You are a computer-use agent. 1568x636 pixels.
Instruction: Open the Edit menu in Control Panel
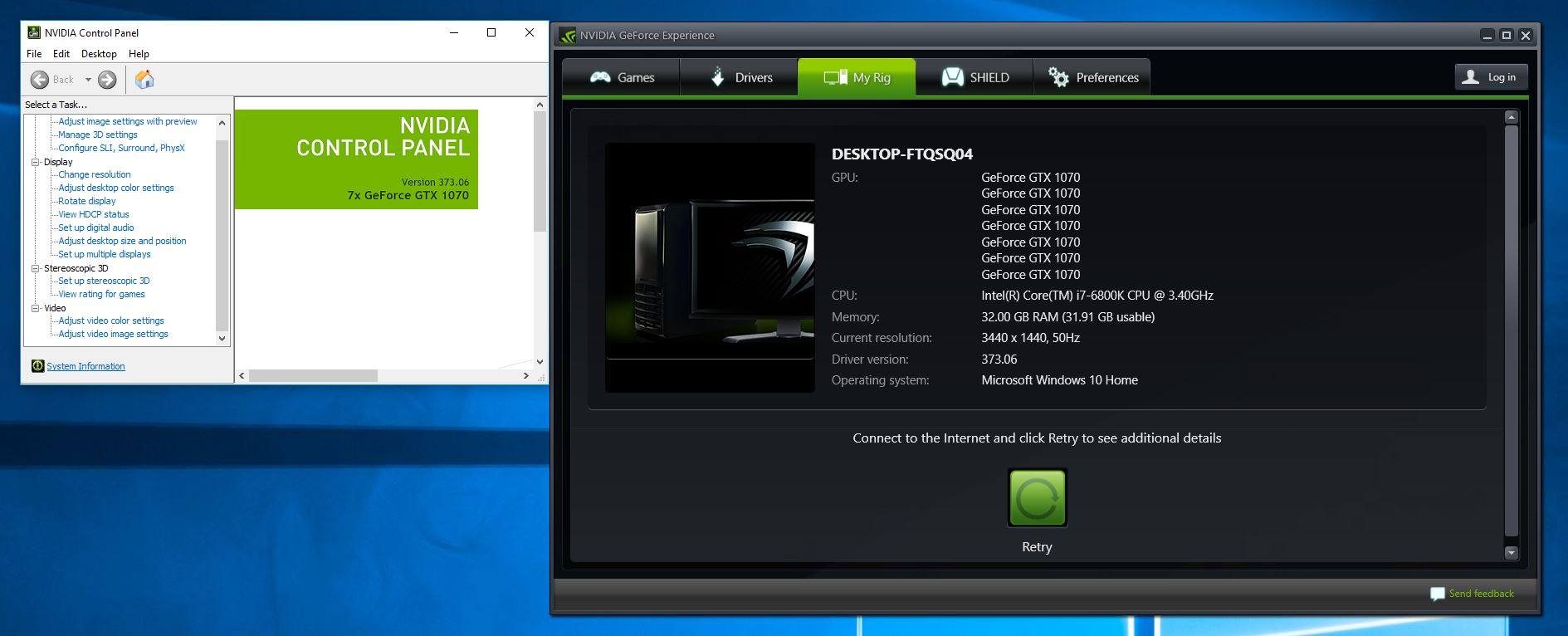61,54
